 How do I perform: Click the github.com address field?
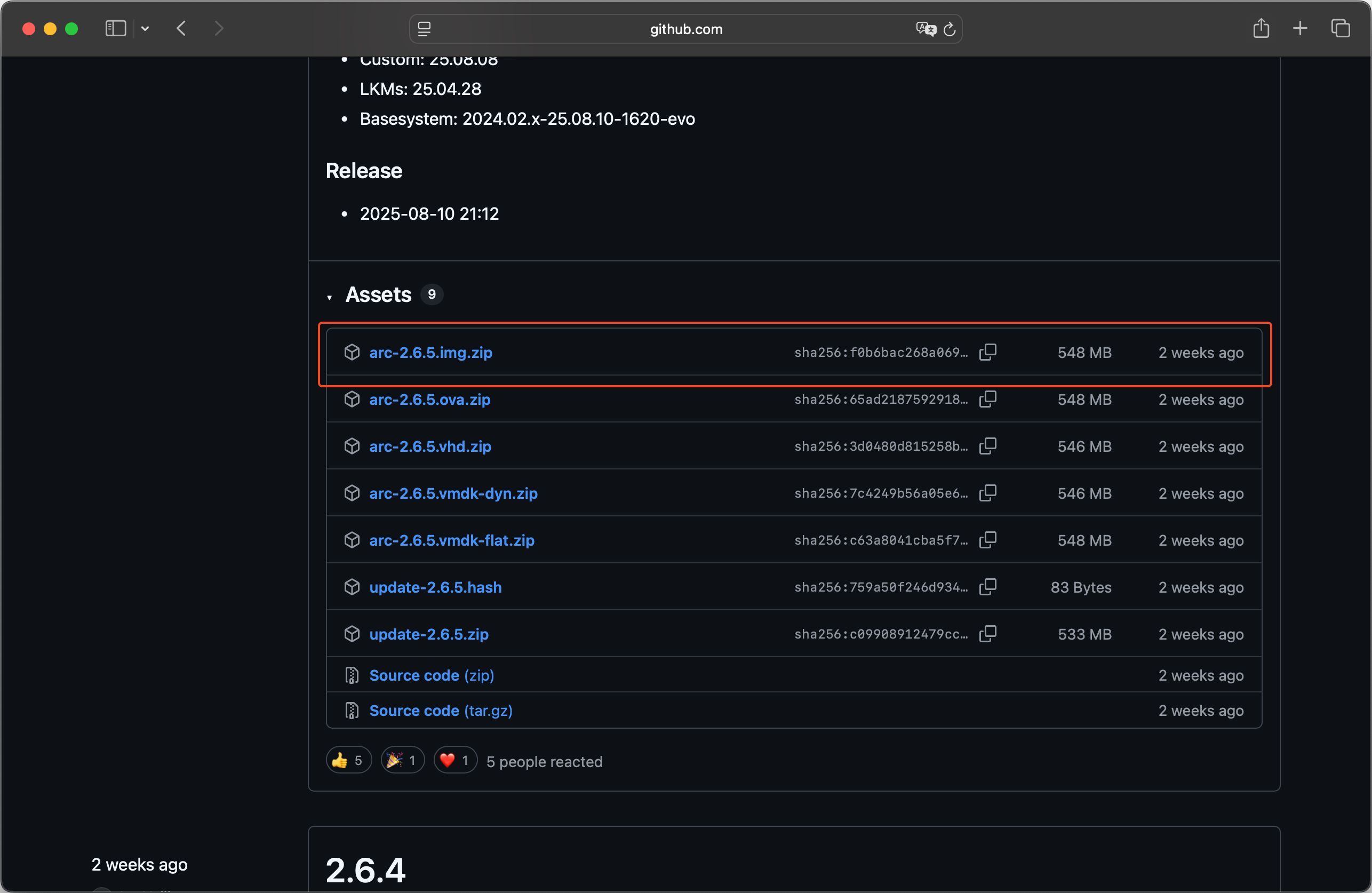click(x=685, y=29)
